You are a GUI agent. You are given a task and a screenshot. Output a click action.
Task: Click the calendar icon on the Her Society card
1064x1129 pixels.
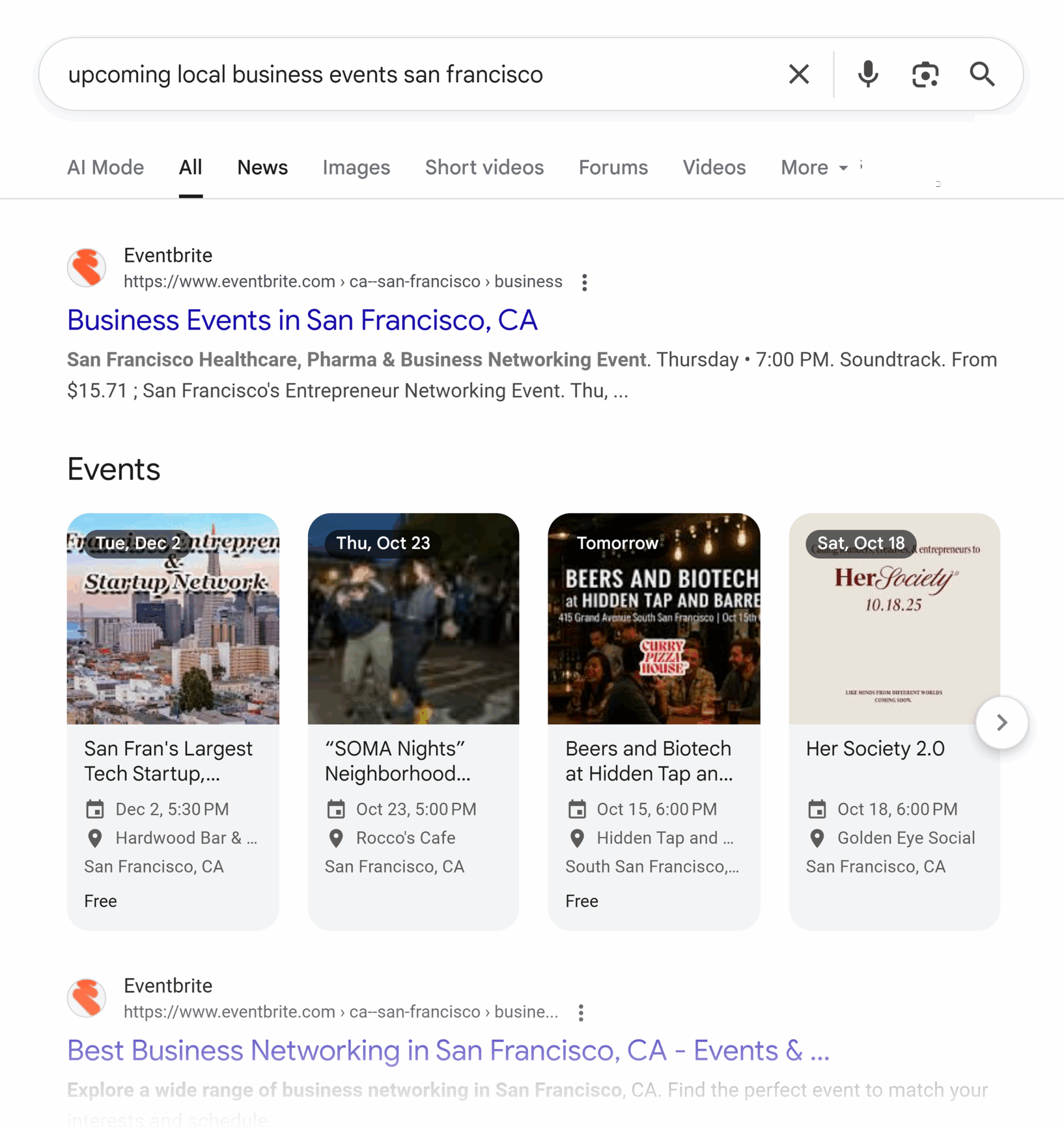818,809
